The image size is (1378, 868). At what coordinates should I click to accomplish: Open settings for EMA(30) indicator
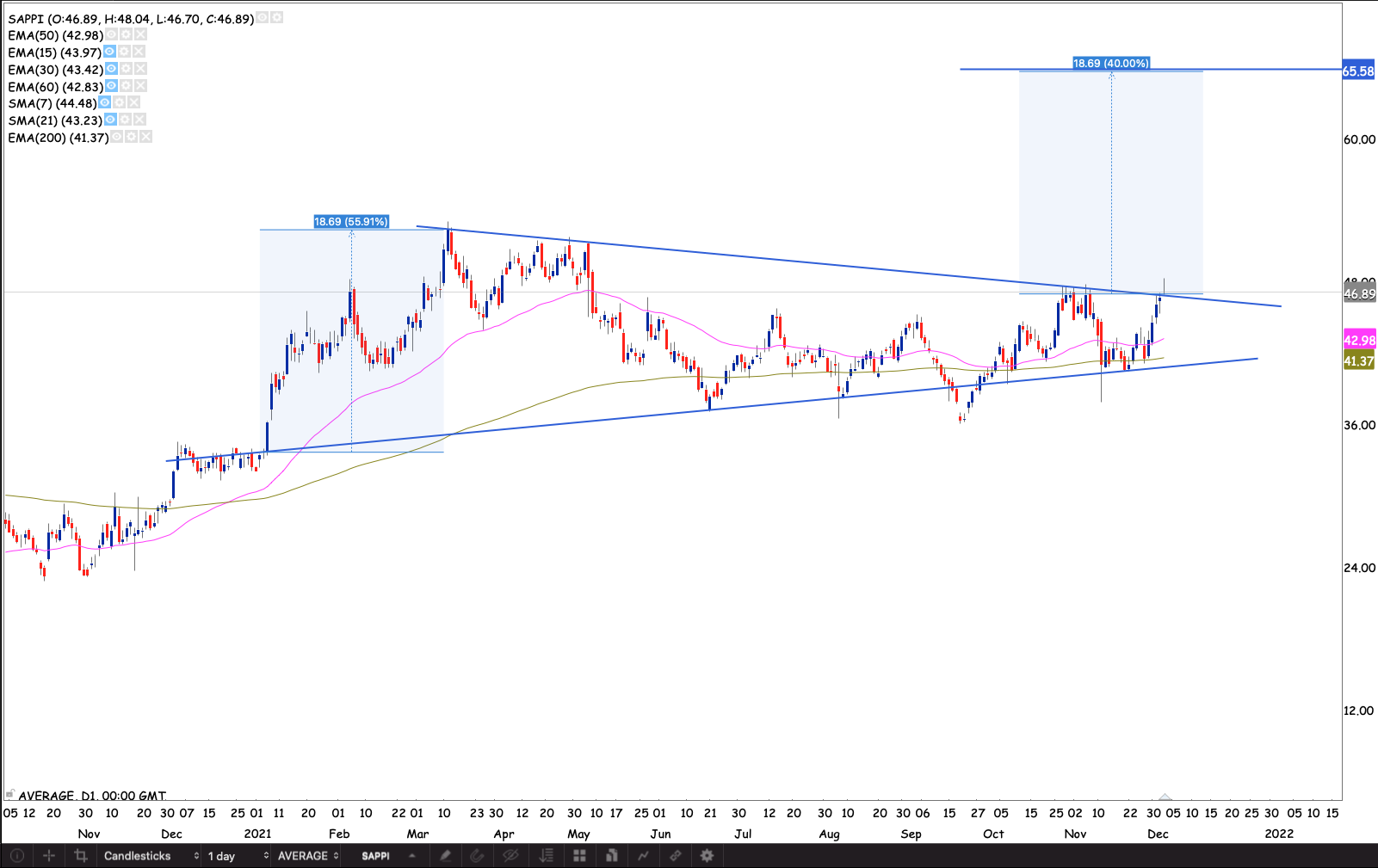tap(126, 70)
